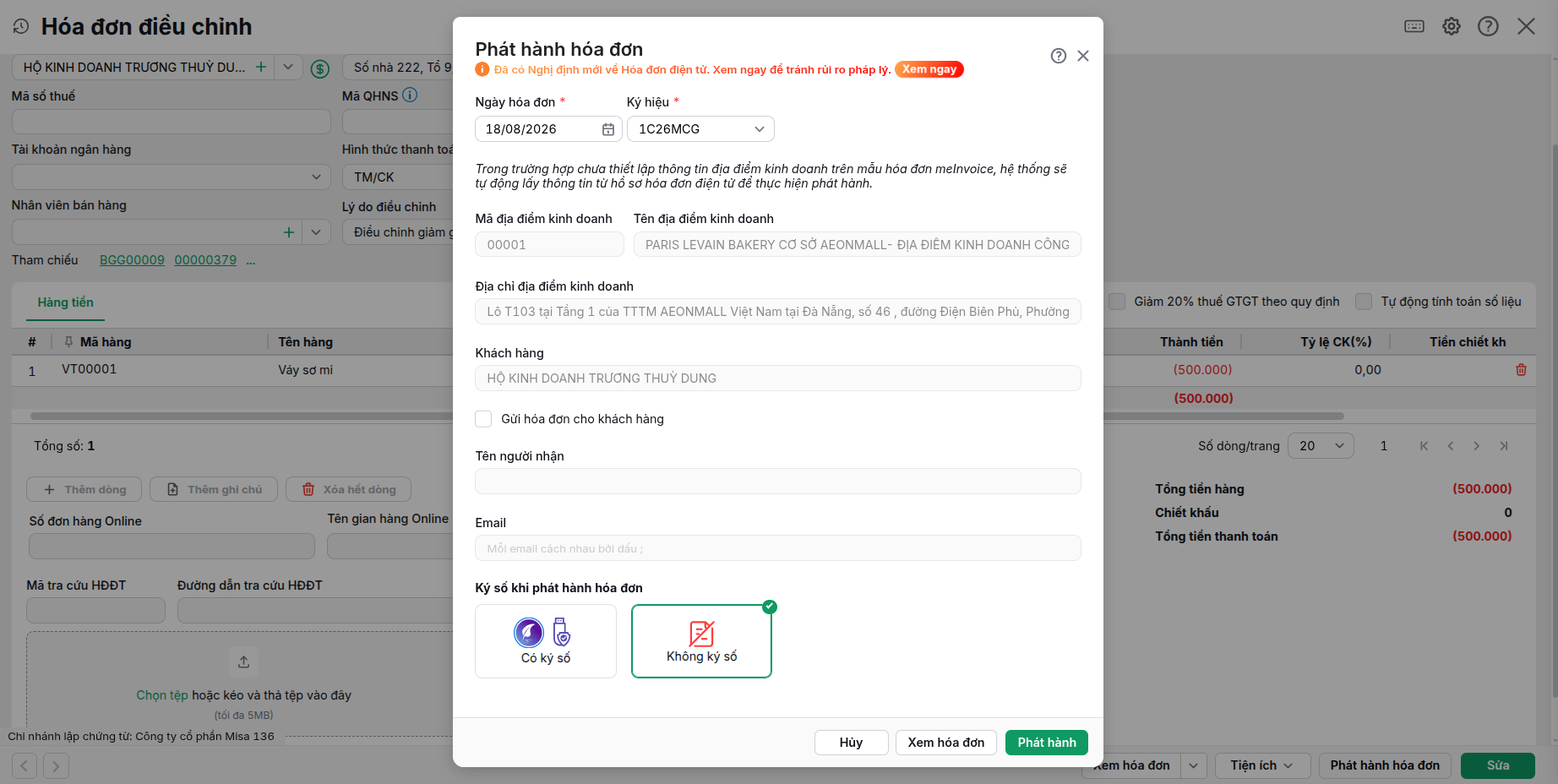Switch to Hàng tiền tab
Image resolution: width=1558 pixels, height=784 pixels.
(x=65, y=302)
